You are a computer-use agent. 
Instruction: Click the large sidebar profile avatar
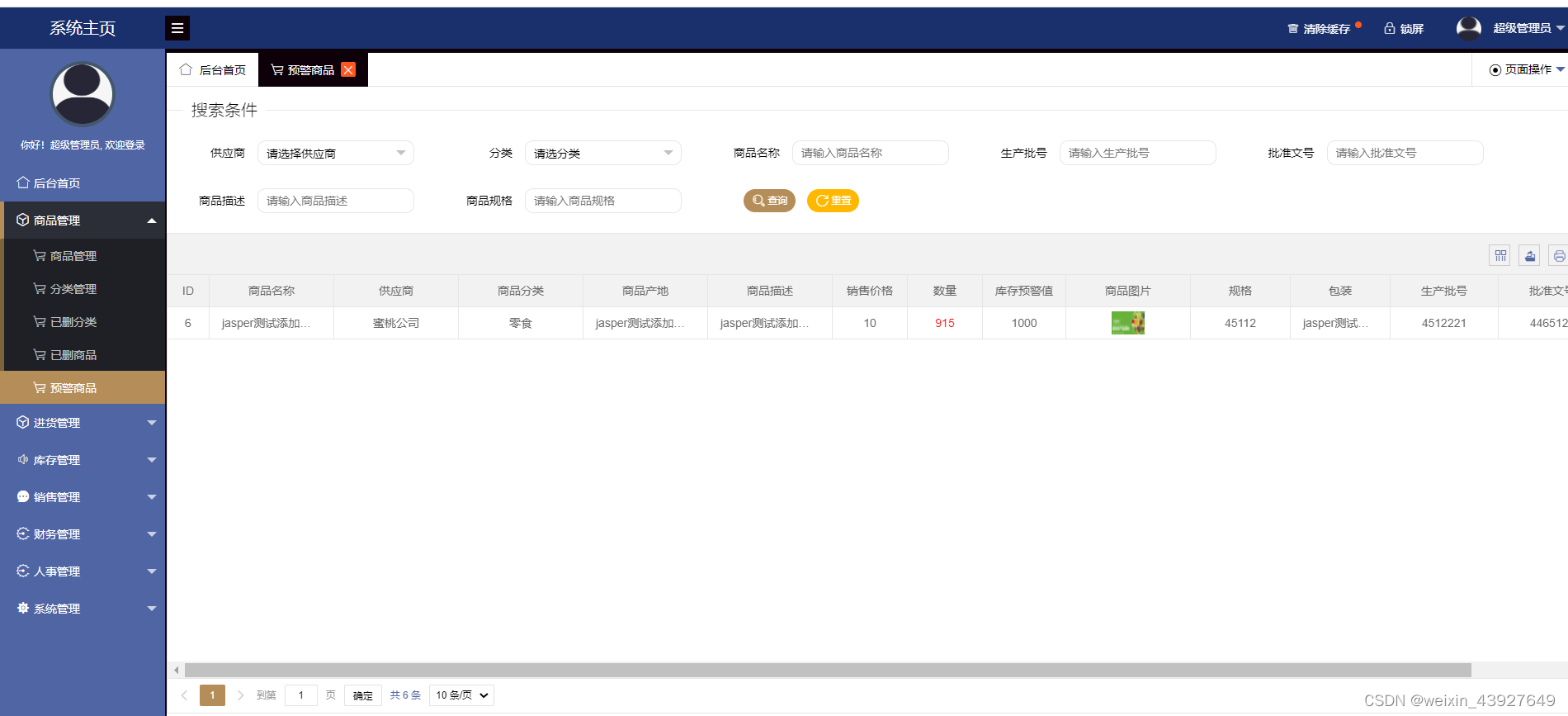[x=83, y=93]
